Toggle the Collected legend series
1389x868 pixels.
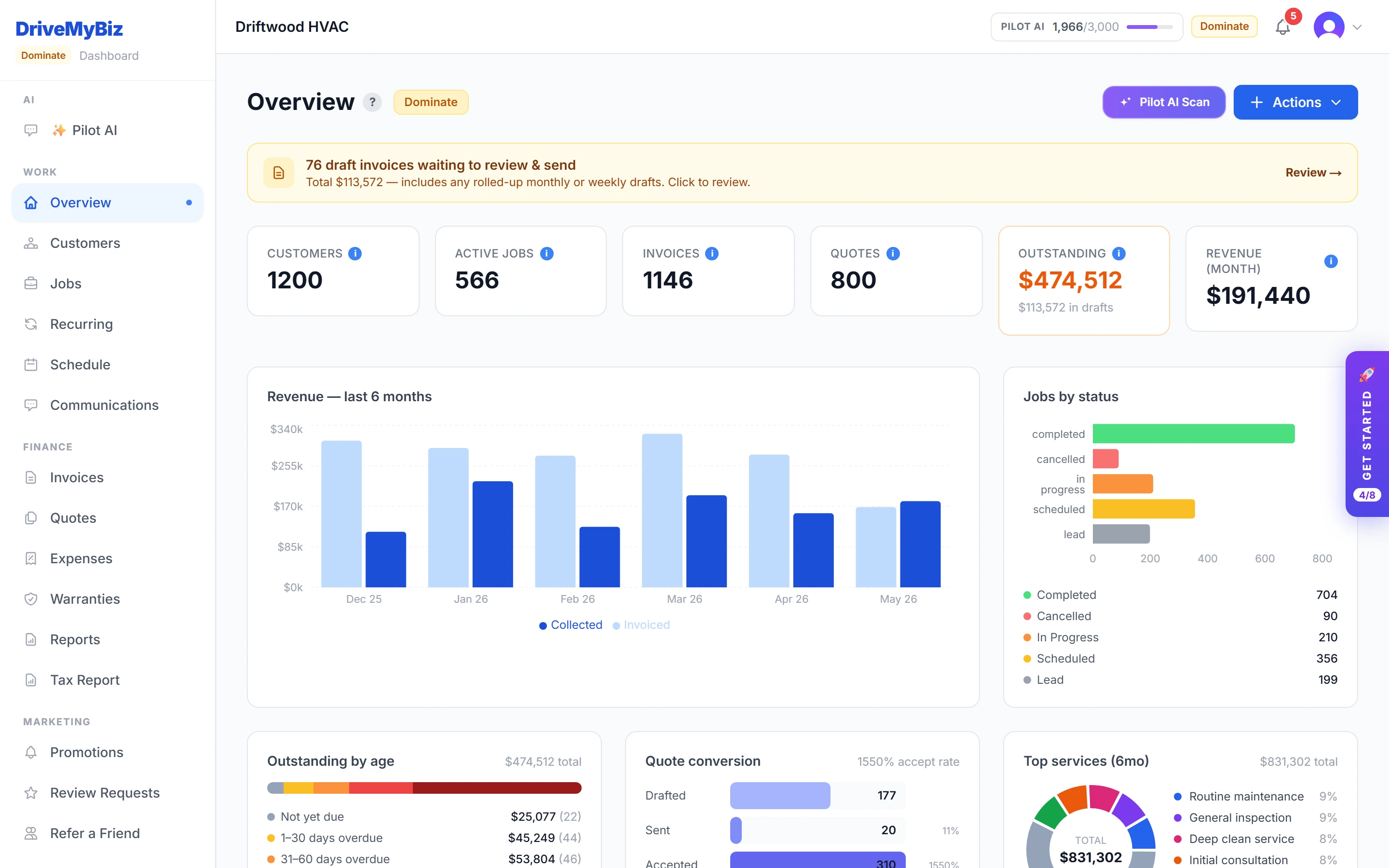pyautogui.click(x=571, y=624)
